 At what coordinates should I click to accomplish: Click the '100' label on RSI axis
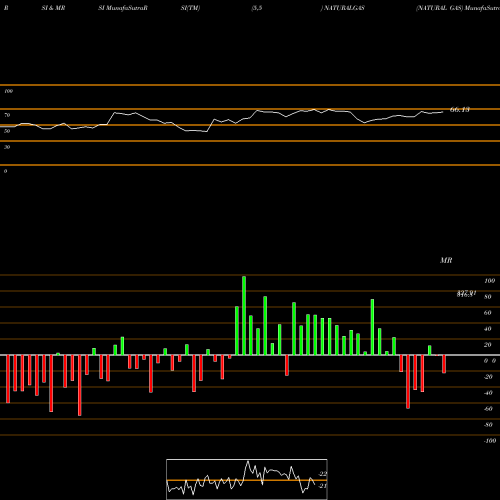tap(8, 91)
